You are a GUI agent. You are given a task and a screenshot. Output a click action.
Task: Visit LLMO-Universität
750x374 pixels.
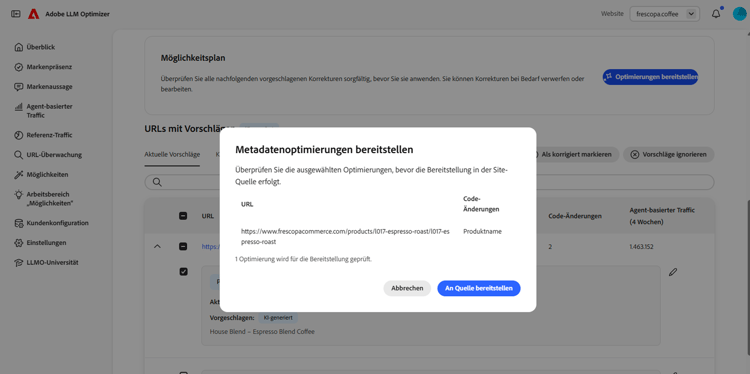coord(52,262)
